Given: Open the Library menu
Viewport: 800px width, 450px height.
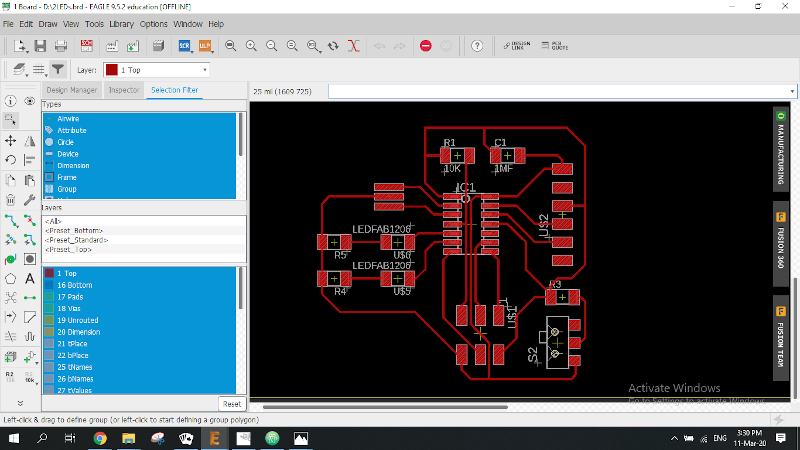Looking at the screenshot, I should [x=121, y=24].
